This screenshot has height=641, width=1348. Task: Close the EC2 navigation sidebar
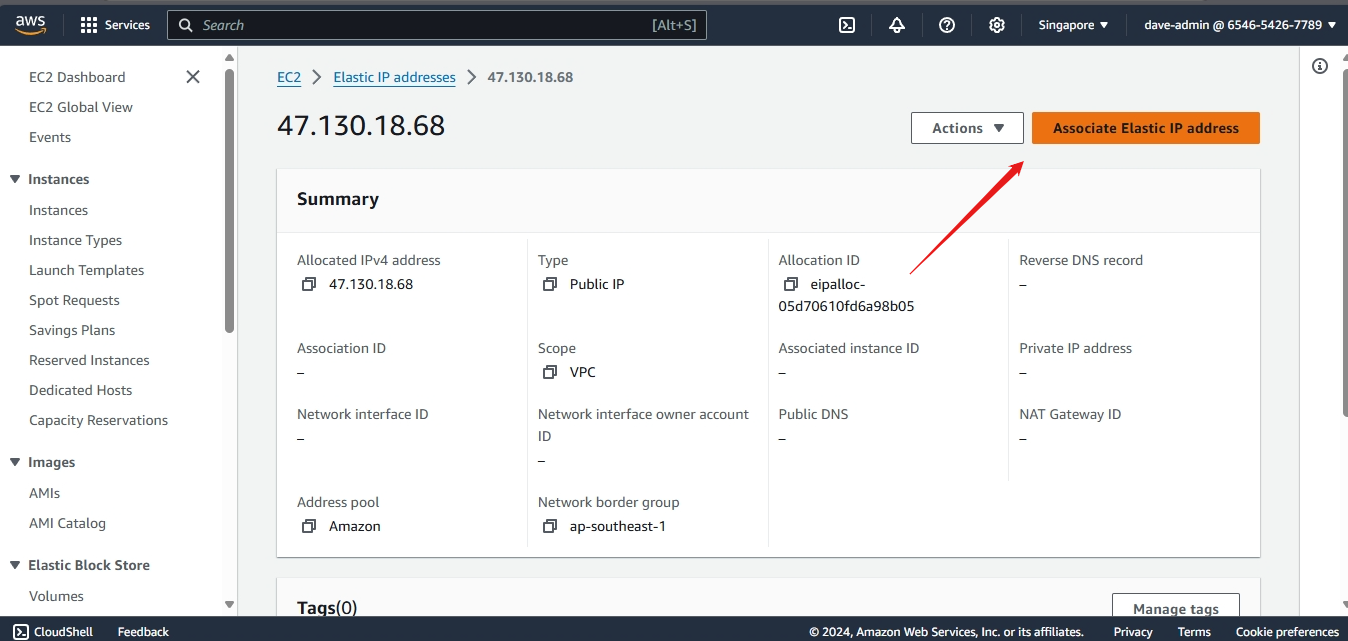193,77
